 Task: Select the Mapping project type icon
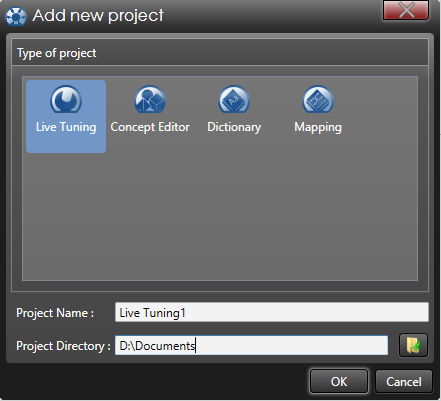[318, 99]
